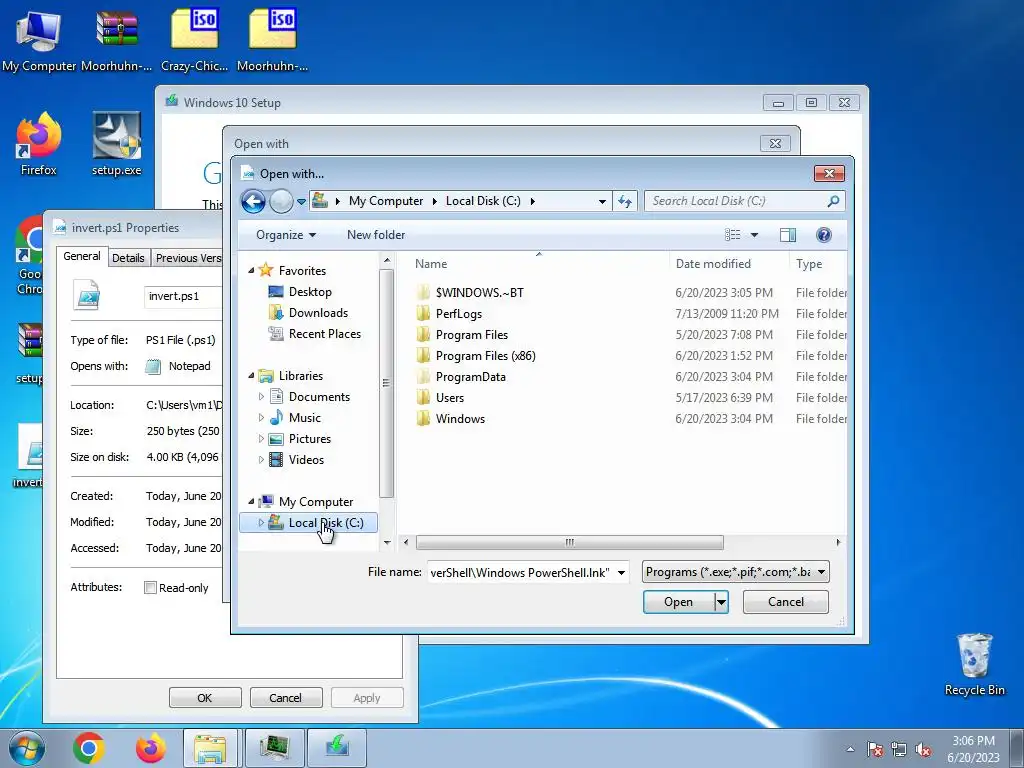
Task: Click the Open button
Action: point(679,602)
